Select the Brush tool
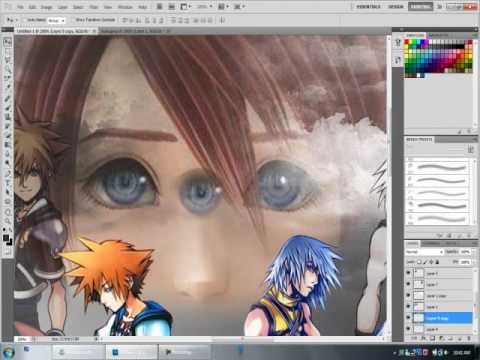 pos(7,108)
